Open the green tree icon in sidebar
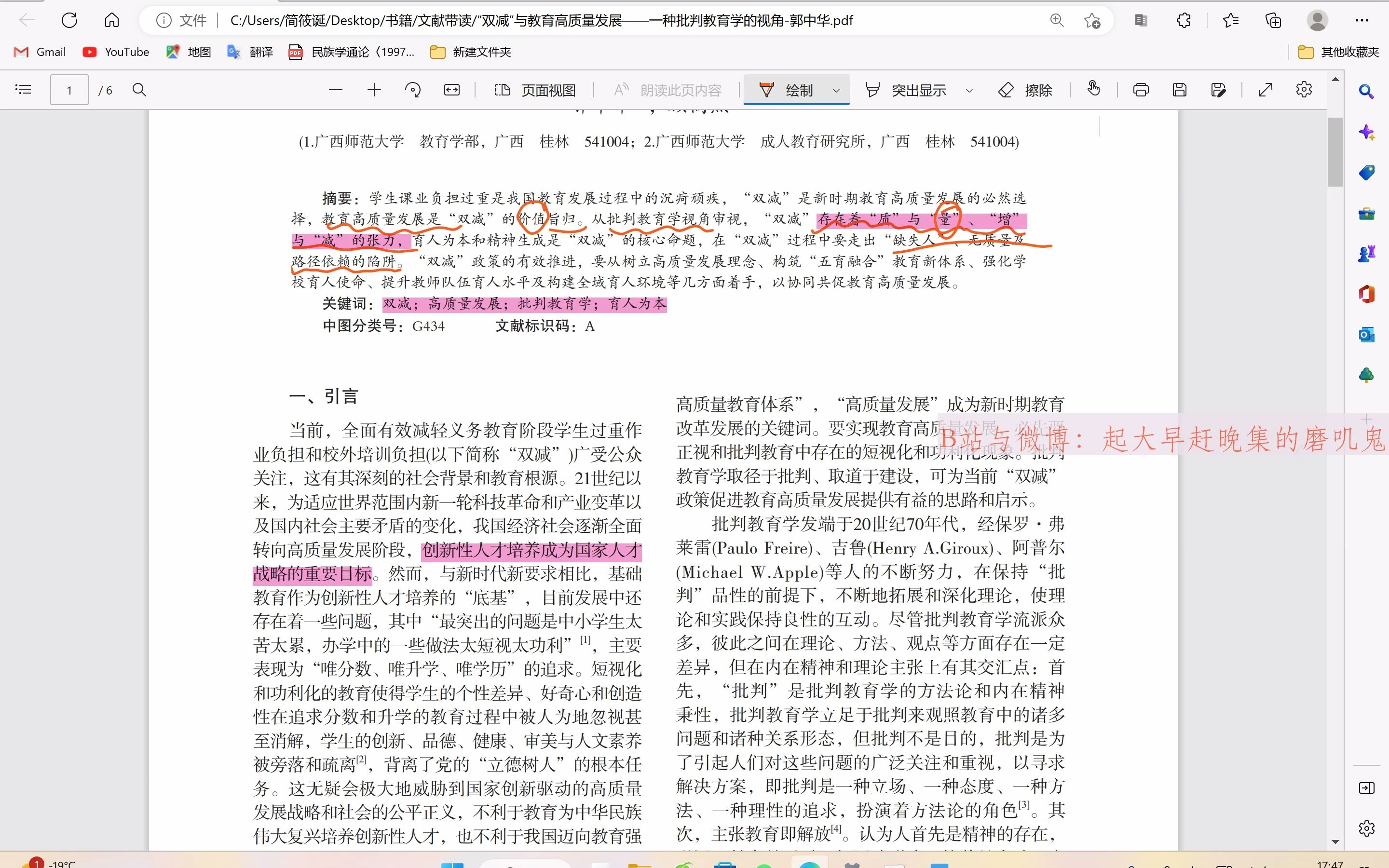1389x868 pixels. (x=1367, y=376)
